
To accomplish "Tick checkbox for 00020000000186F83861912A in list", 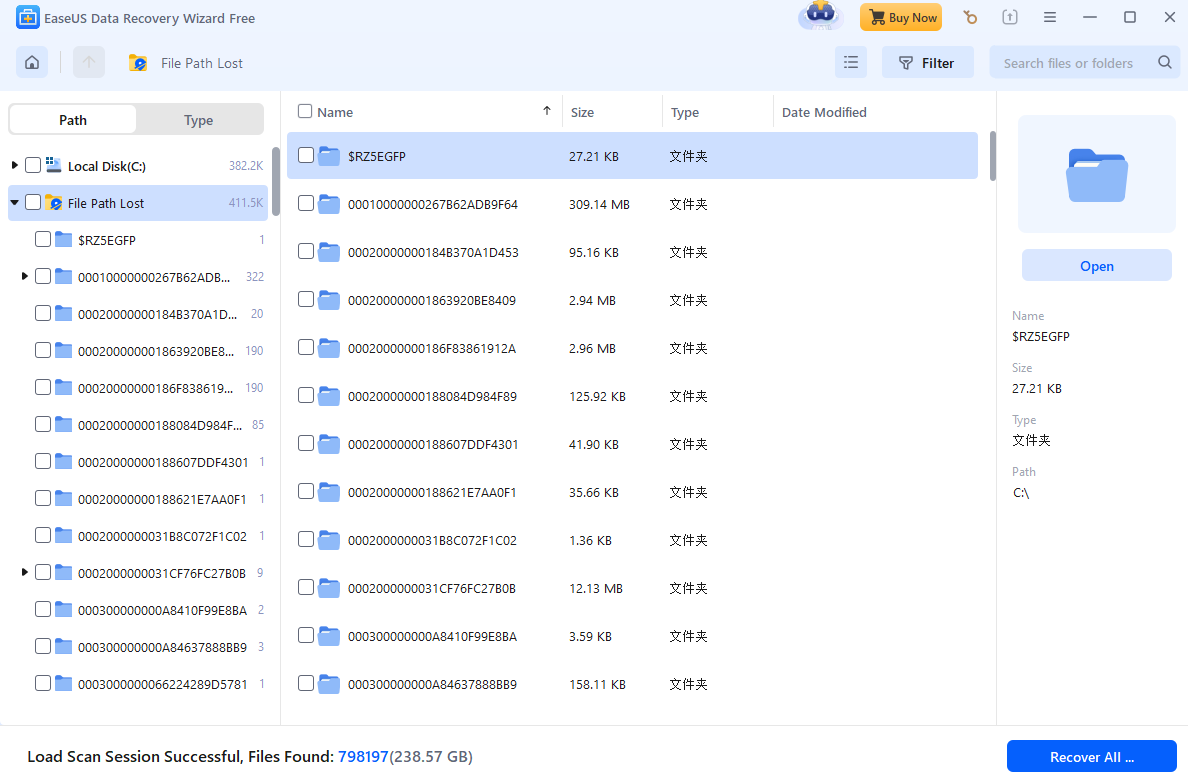I will (306, 347).
